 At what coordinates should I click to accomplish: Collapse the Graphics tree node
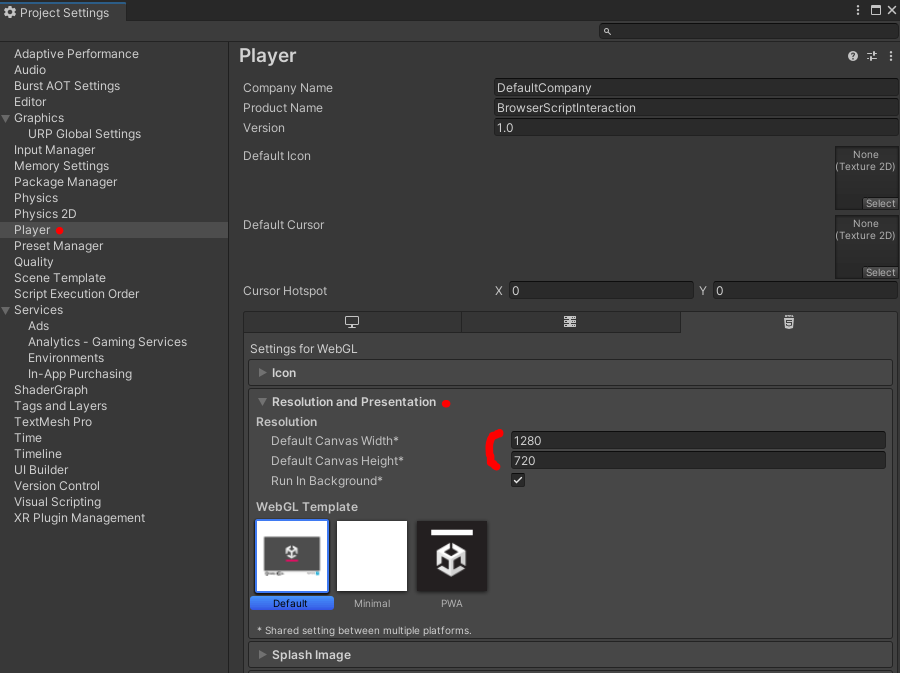point(6,118)
